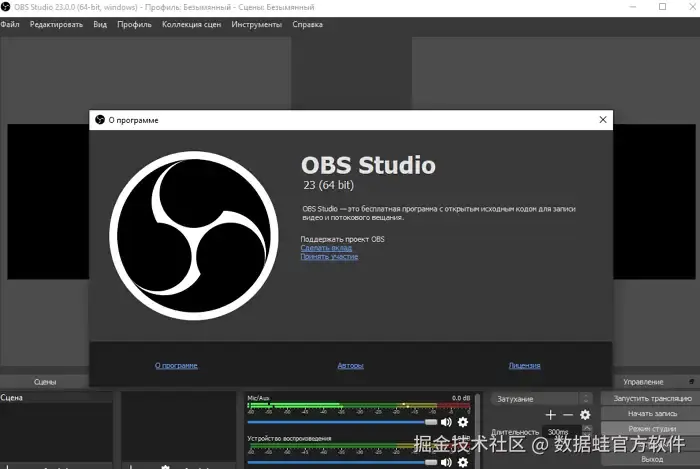This screenshot has height=469, width=700.
Task: Mute the Mic/Aux audio source
Action: click(x=446, y=422)
